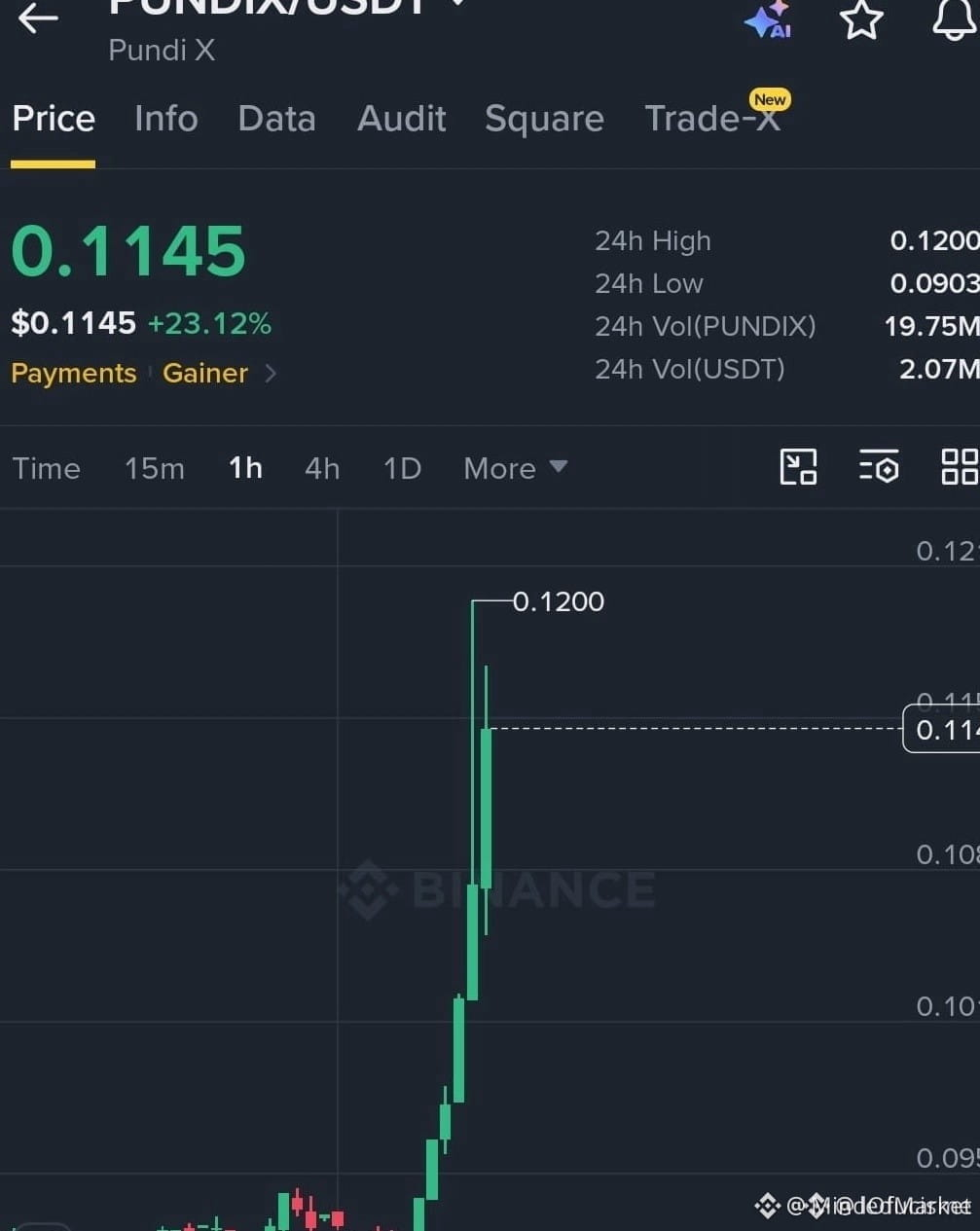
Task: Switch to the Data tab
Action: [x=277, y=119]
